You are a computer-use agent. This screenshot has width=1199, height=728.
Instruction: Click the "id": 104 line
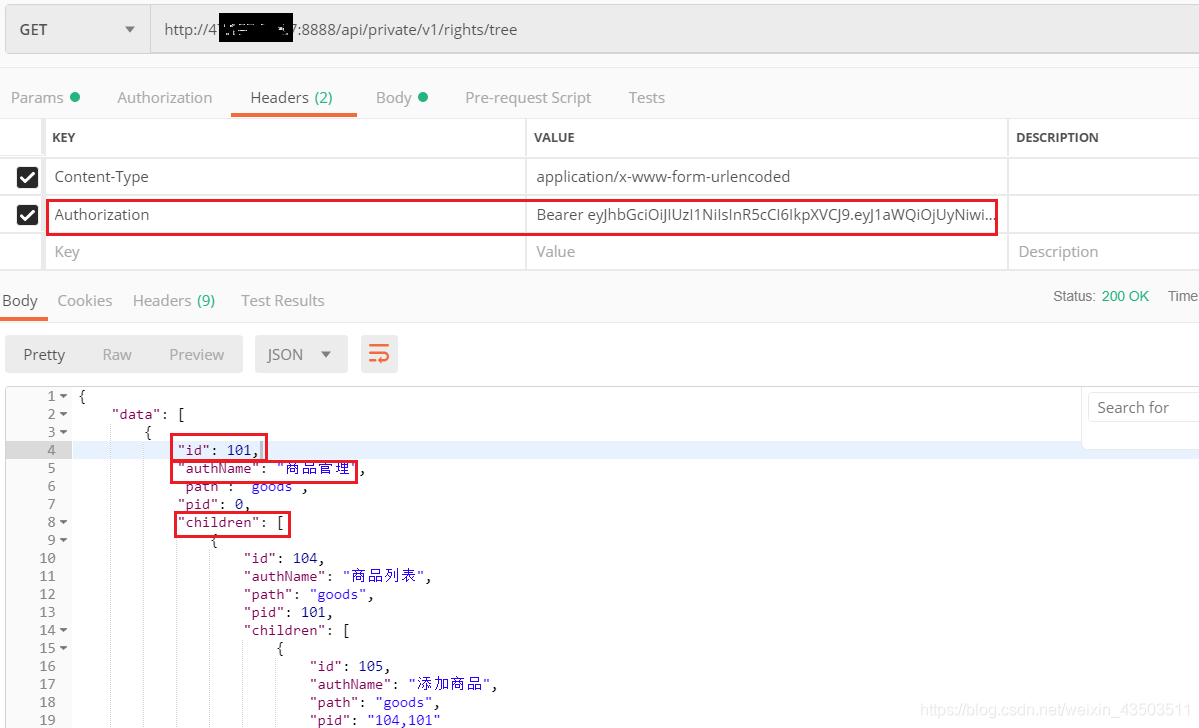pos(284,558)
